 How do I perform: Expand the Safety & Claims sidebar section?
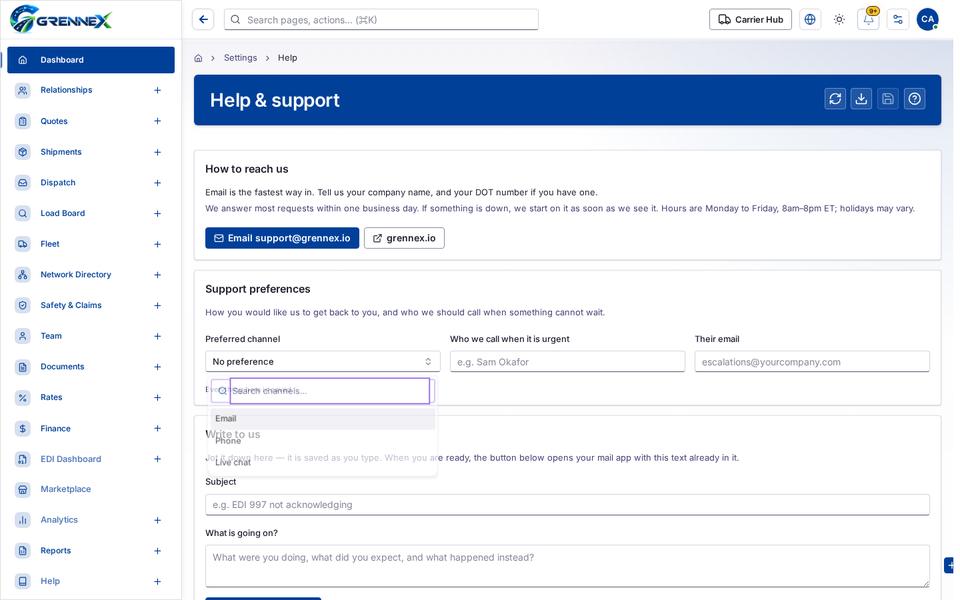tap(157, 306)
